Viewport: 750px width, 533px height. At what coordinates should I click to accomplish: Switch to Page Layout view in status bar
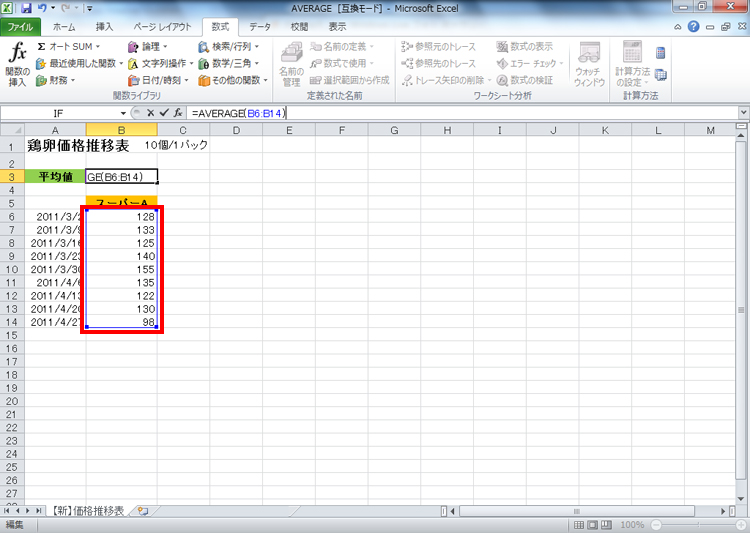click(x=593, y=525)
